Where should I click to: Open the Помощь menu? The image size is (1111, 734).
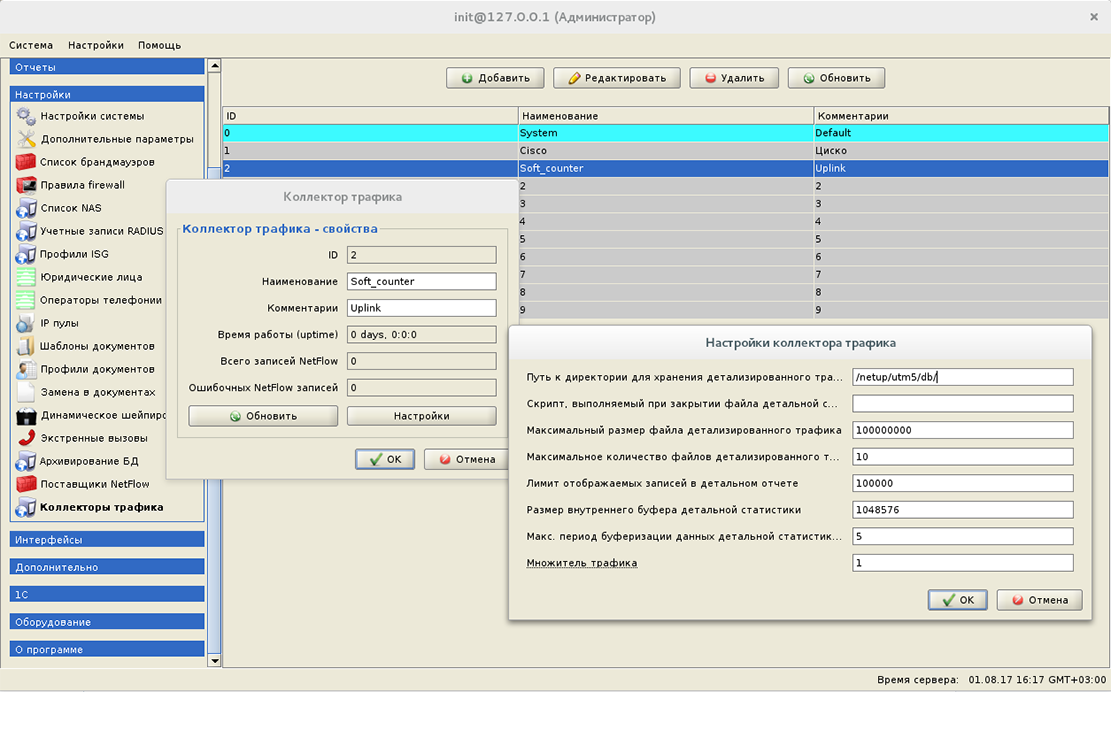(159, 45)
